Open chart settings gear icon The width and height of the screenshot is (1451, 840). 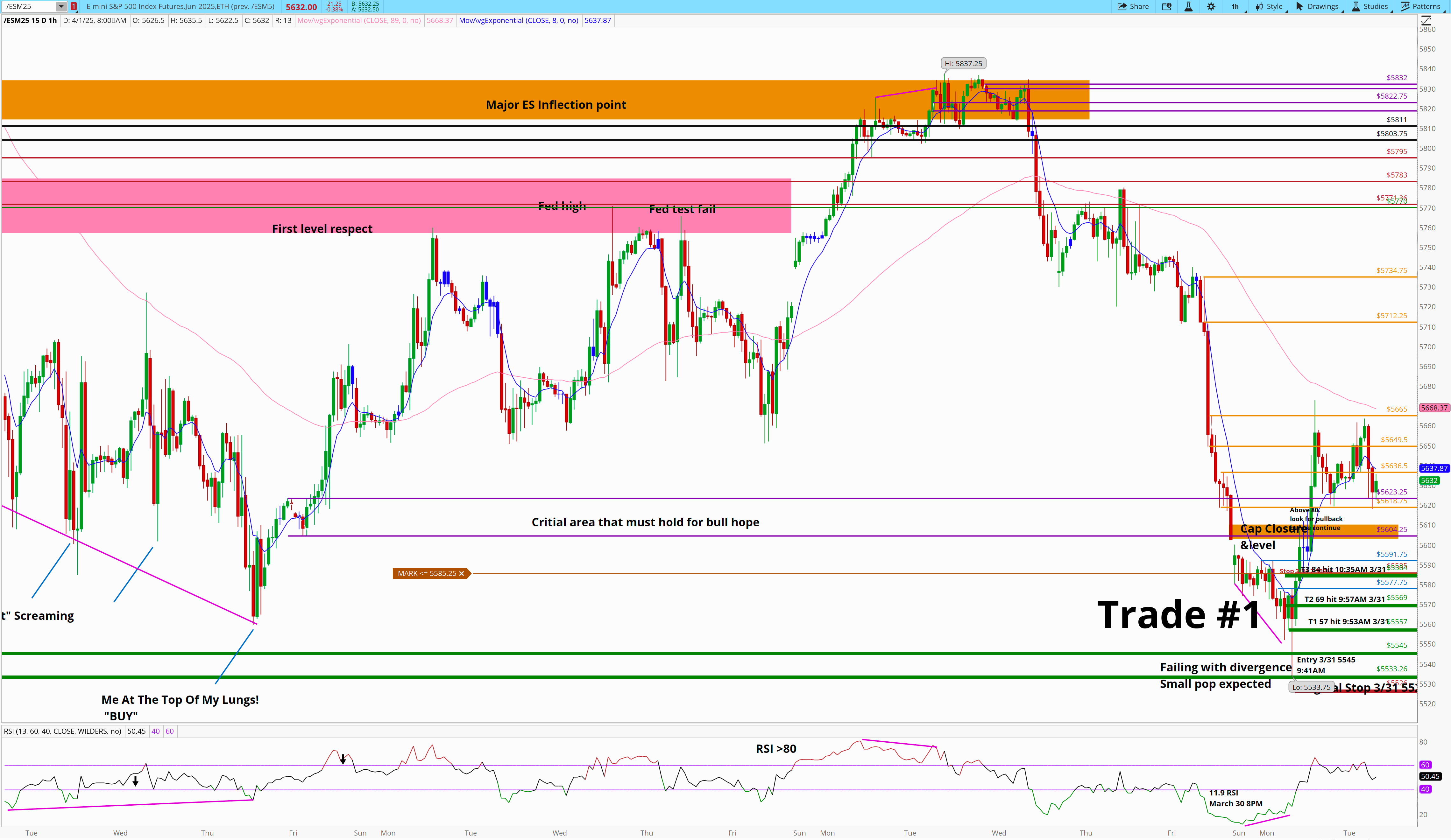pyautogui.click(x=1211, y=6)
